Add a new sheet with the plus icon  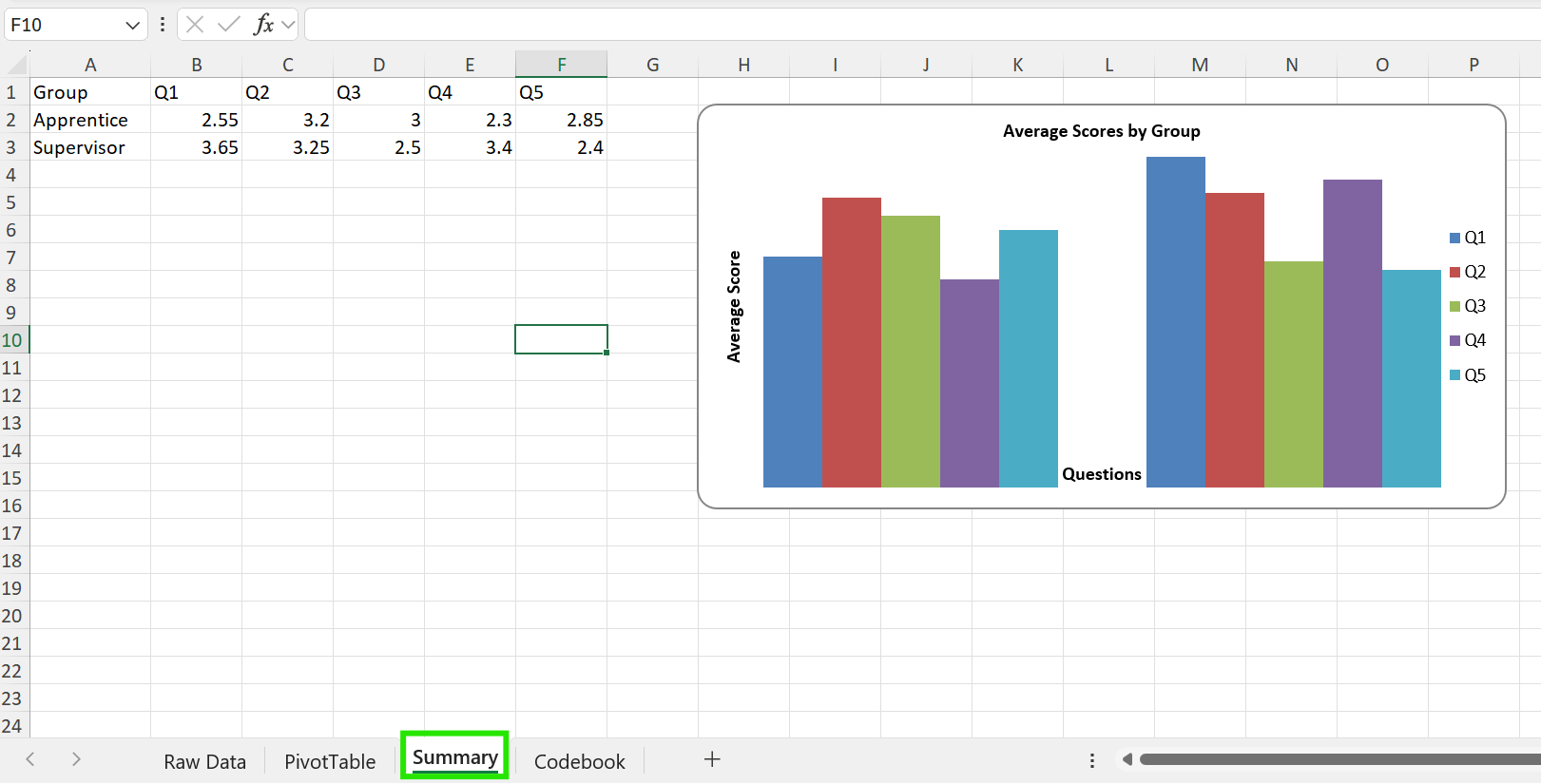(x=712, y=759)
